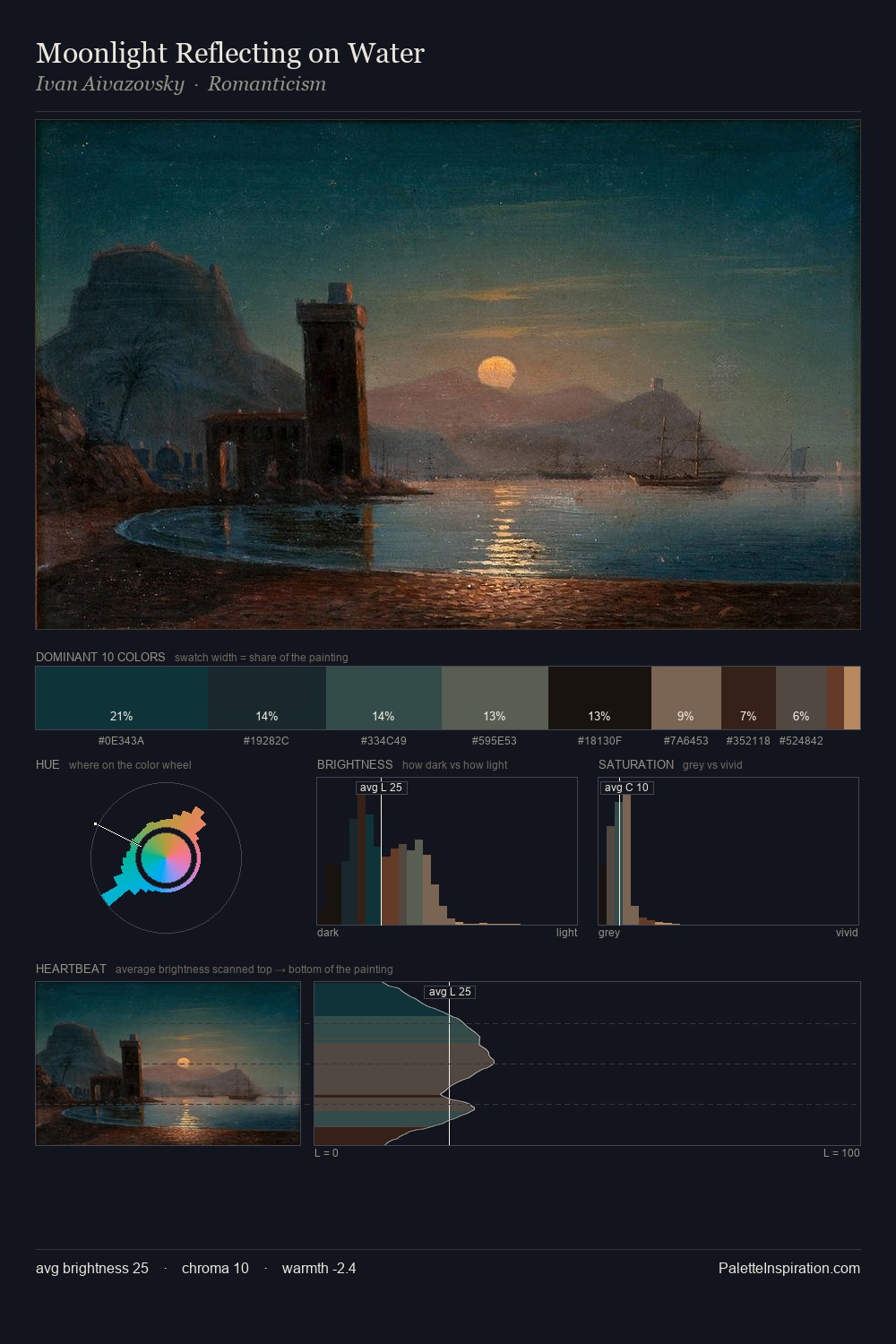This screenshot has width=896, height=1344.
Task: Click the #0E343A dark teal swatch
Action: click(122, 698)
